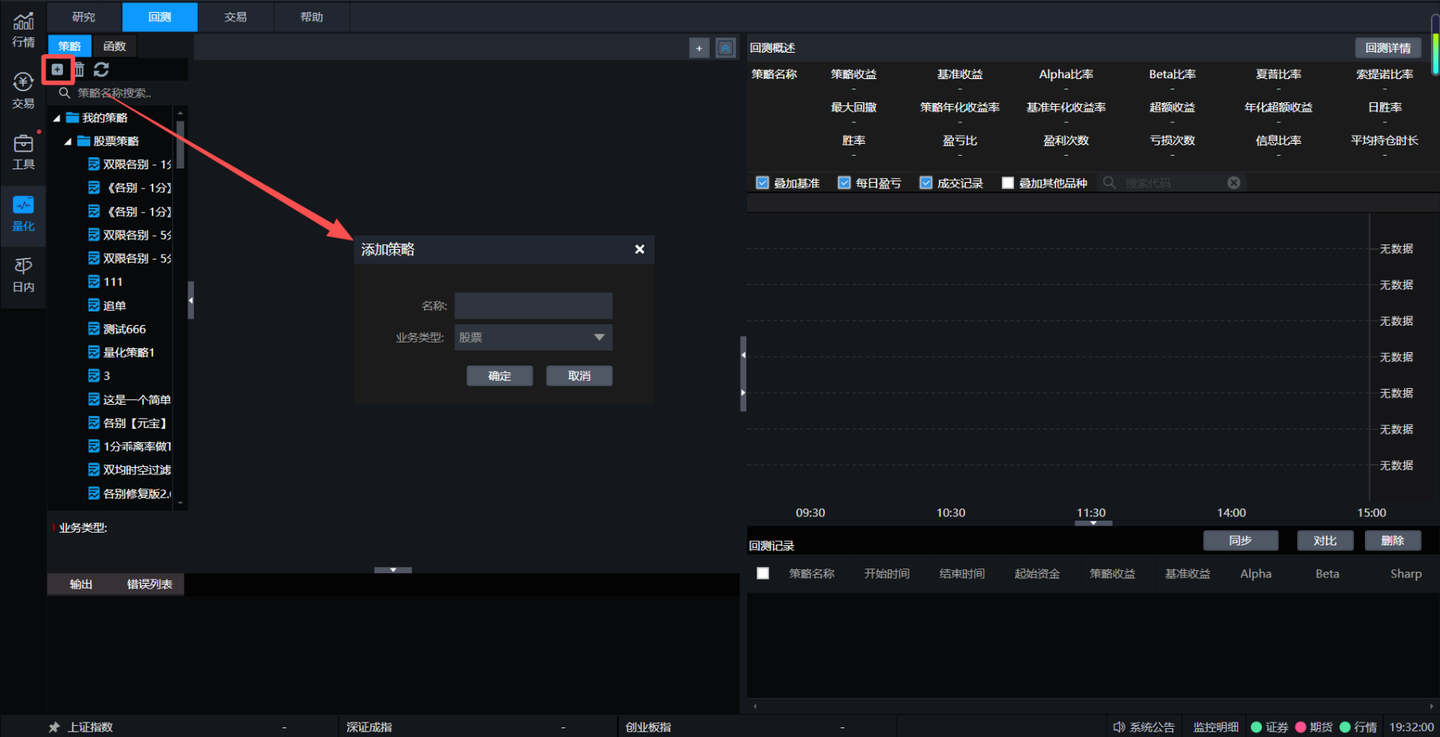Enable the 叠加其他品种 checkbox
1440x737 pixels.
click(1008, 183)
